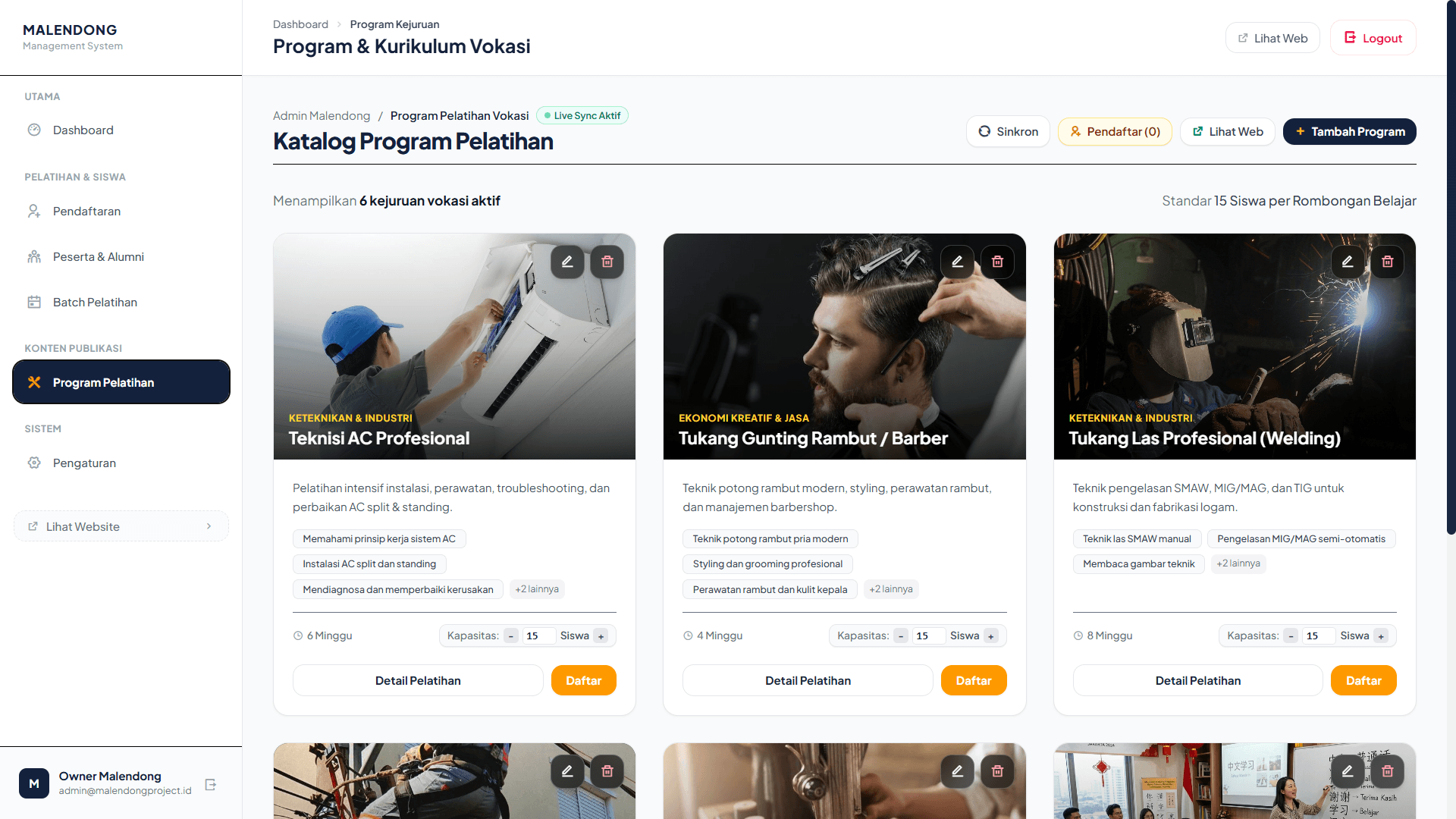Open Dashboard from the sidebar
This screenshot has width=1456, height=819.
(x=121, y=130)
